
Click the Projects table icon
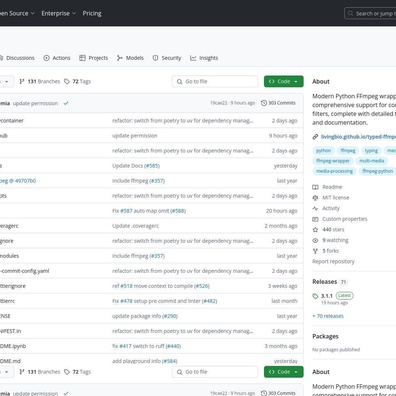[x=82, y=58]
